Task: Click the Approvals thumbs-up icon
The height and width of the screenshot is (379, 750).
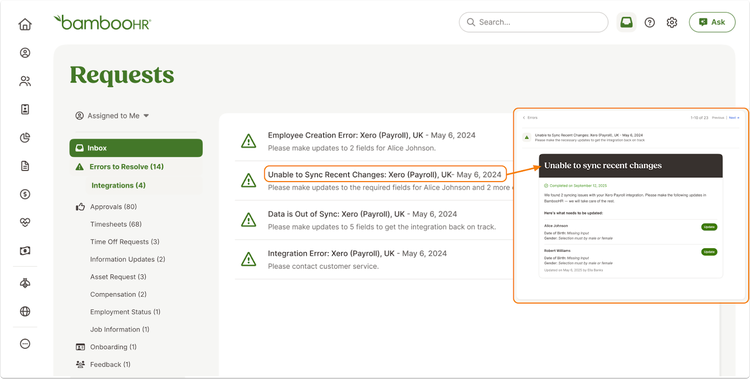Action: pos(80,207)
